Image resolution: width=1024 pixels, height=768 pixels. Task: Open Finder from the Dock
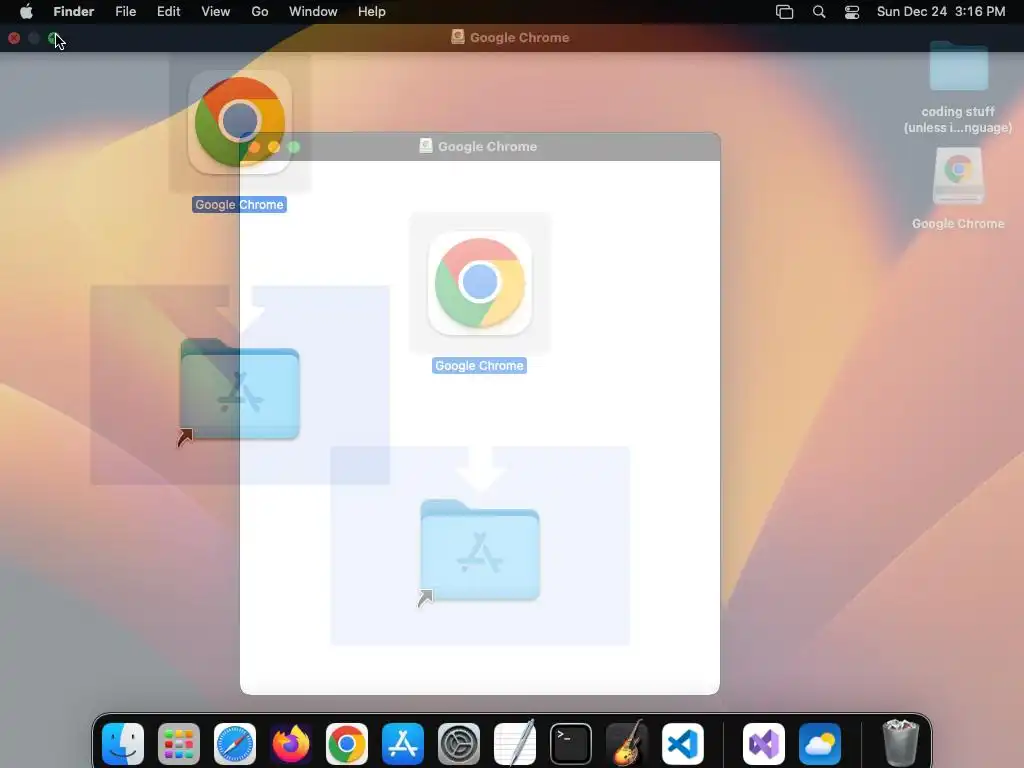(123, 744)
